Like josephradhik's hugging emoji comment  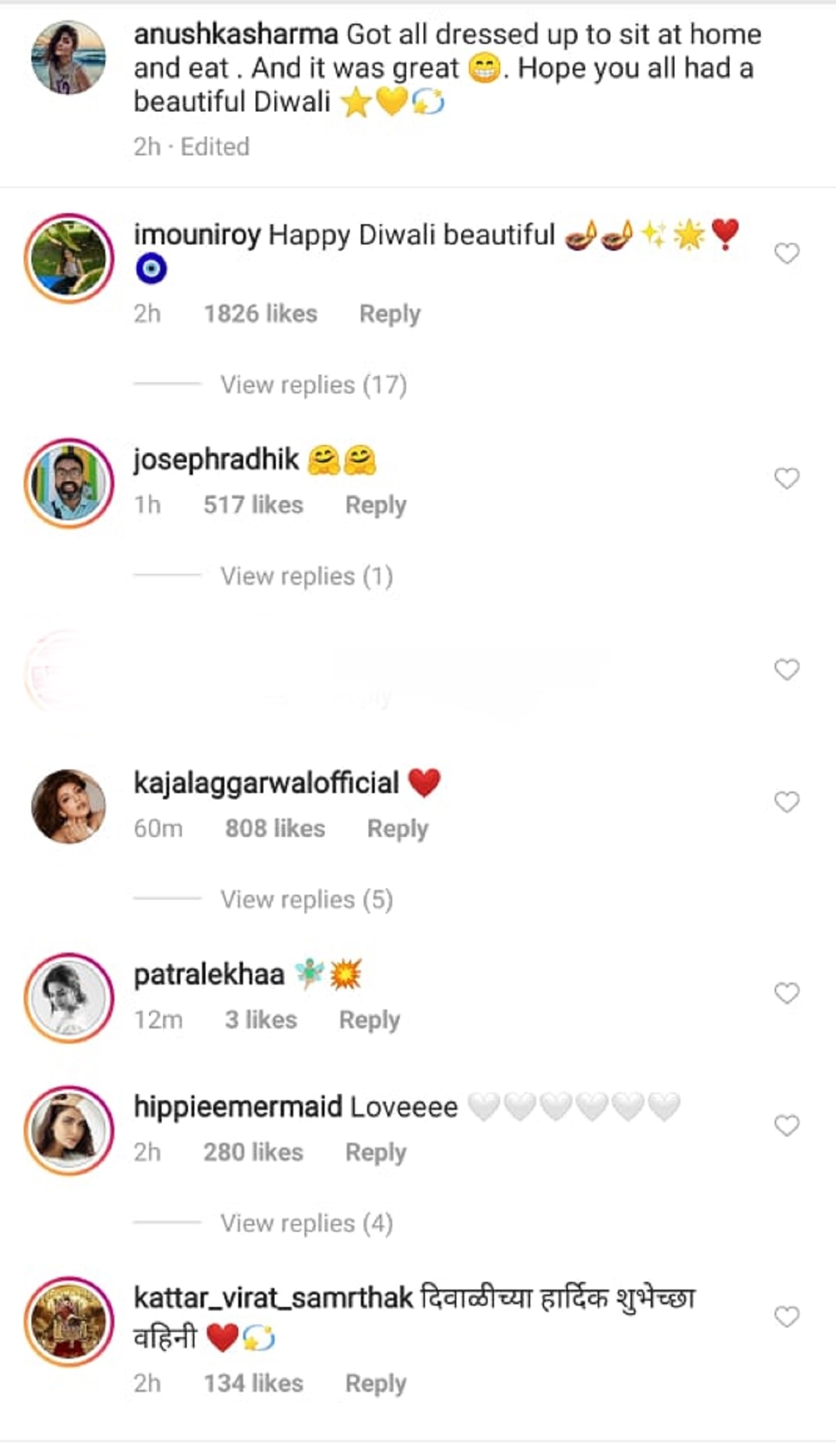point(787,478)
